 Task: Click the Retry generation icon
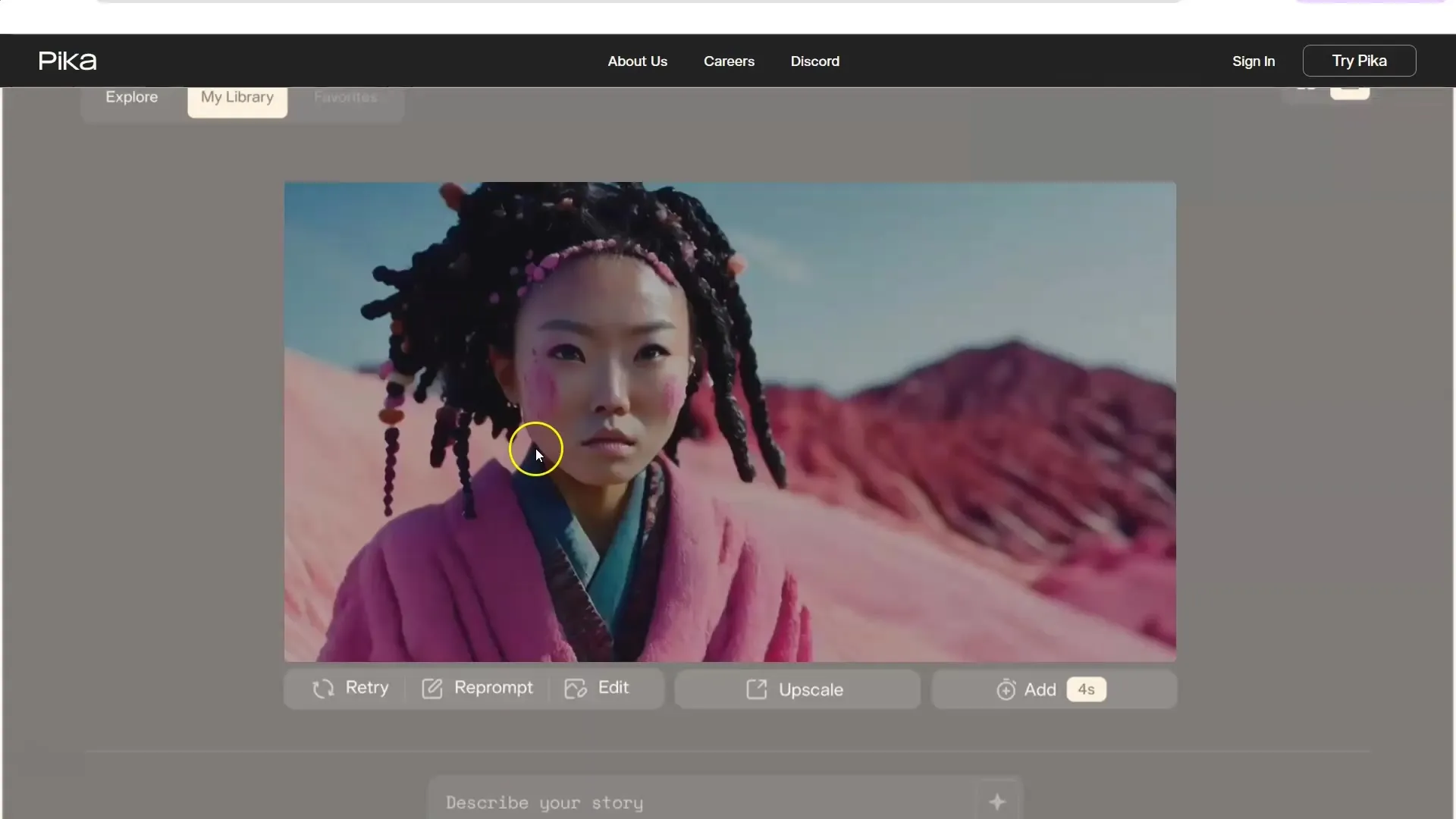[x=323, y=689]
